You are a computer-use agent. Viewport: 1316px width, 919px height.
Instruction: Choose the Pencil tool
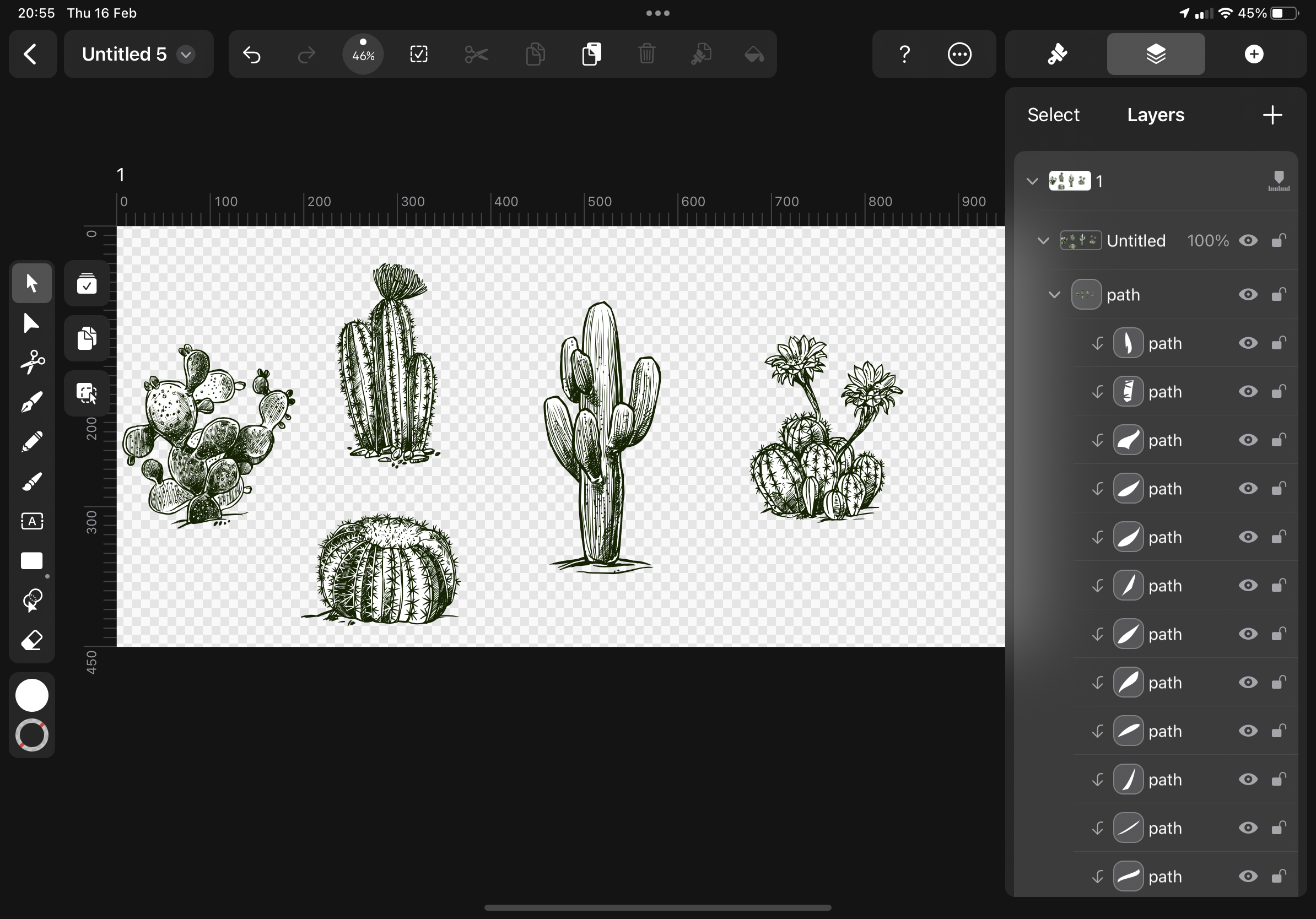pos(32,442)
